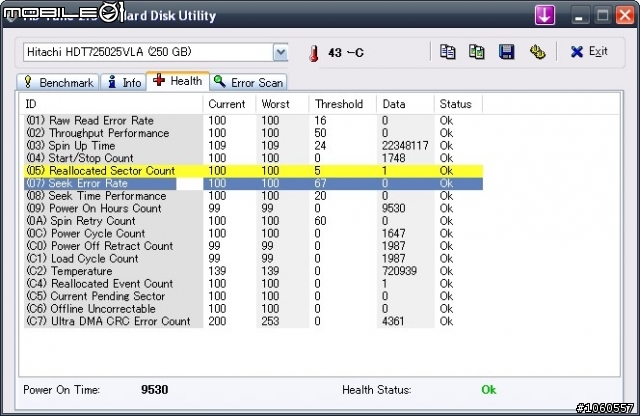Select the Reallocated Sector Count row
The height and width of the screenshot is (416, 640).
[x=253, y=171]
